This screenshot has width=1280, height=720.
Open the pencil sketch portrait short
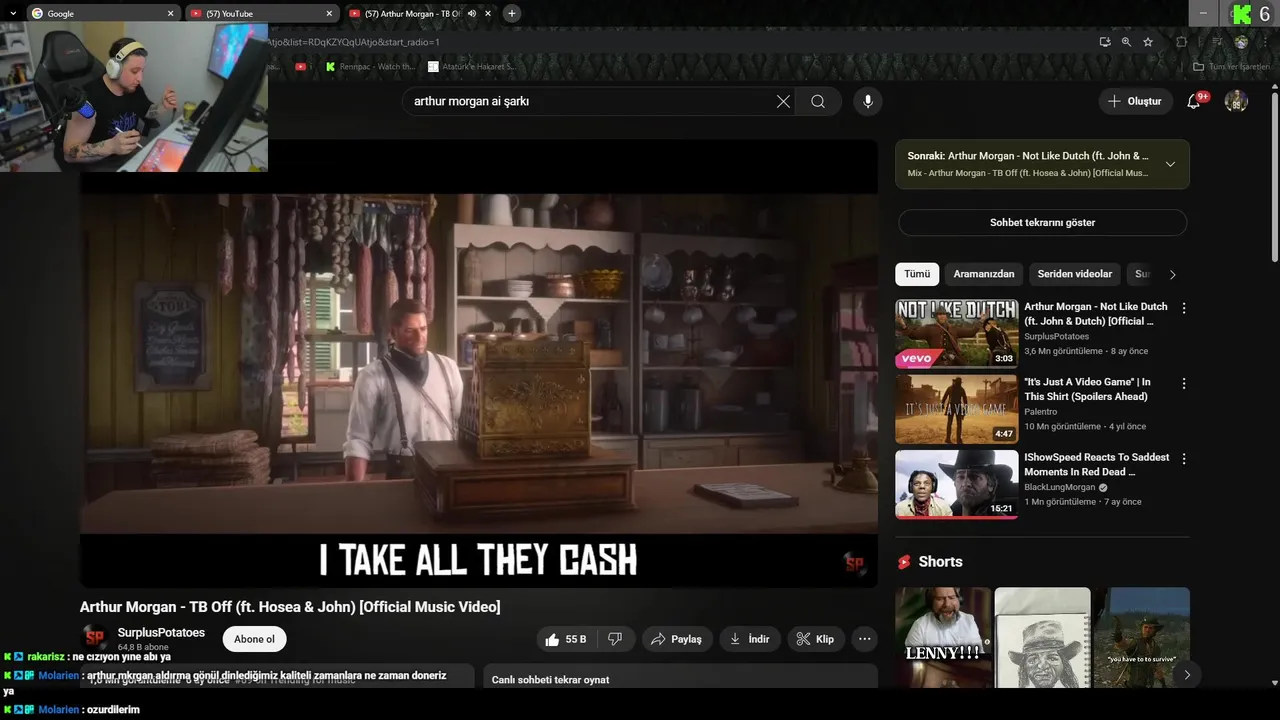click(x=1042, y=637)
